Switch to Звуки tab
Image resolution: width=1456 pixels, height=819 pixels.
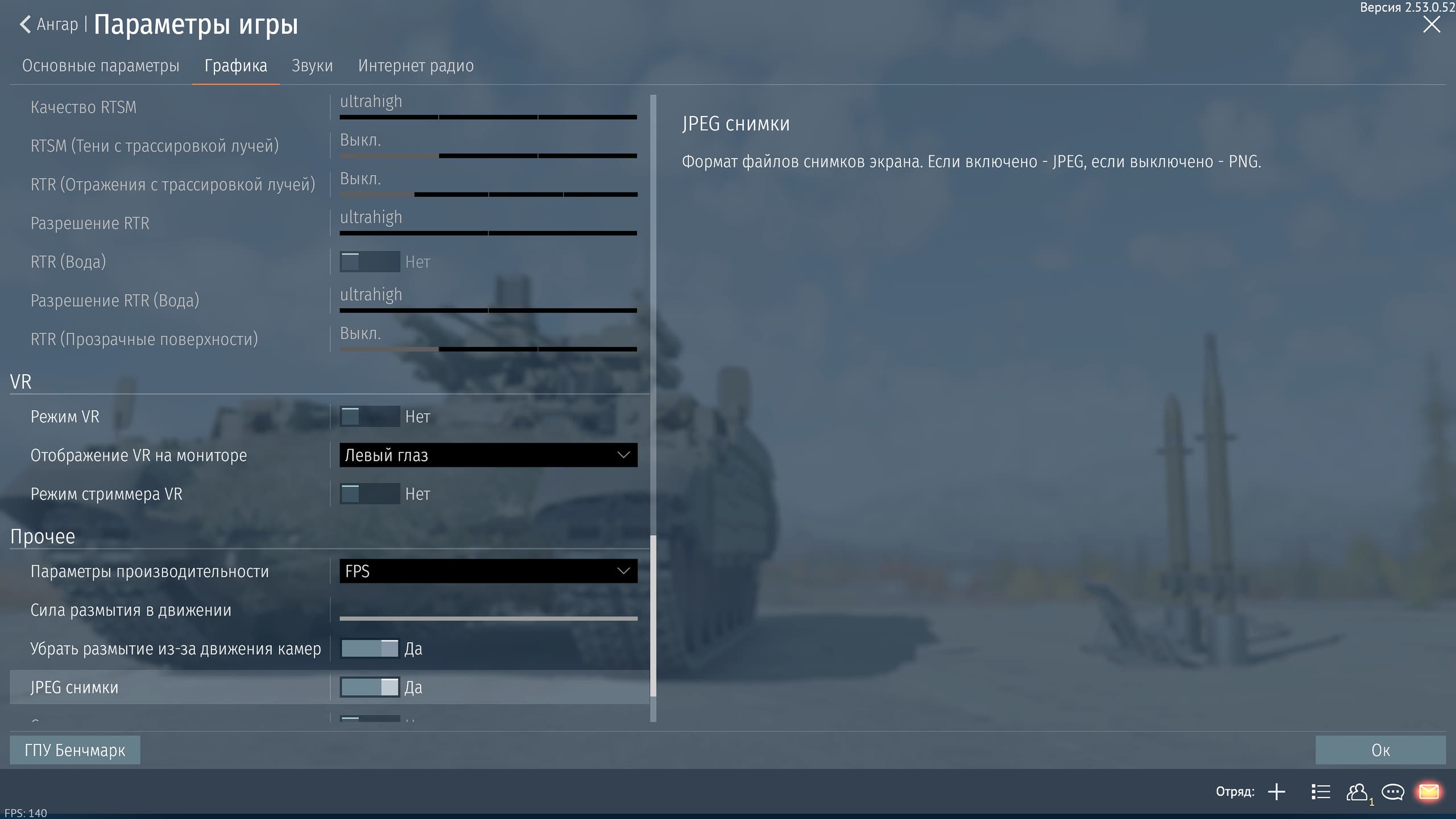[x=312, y=66]
